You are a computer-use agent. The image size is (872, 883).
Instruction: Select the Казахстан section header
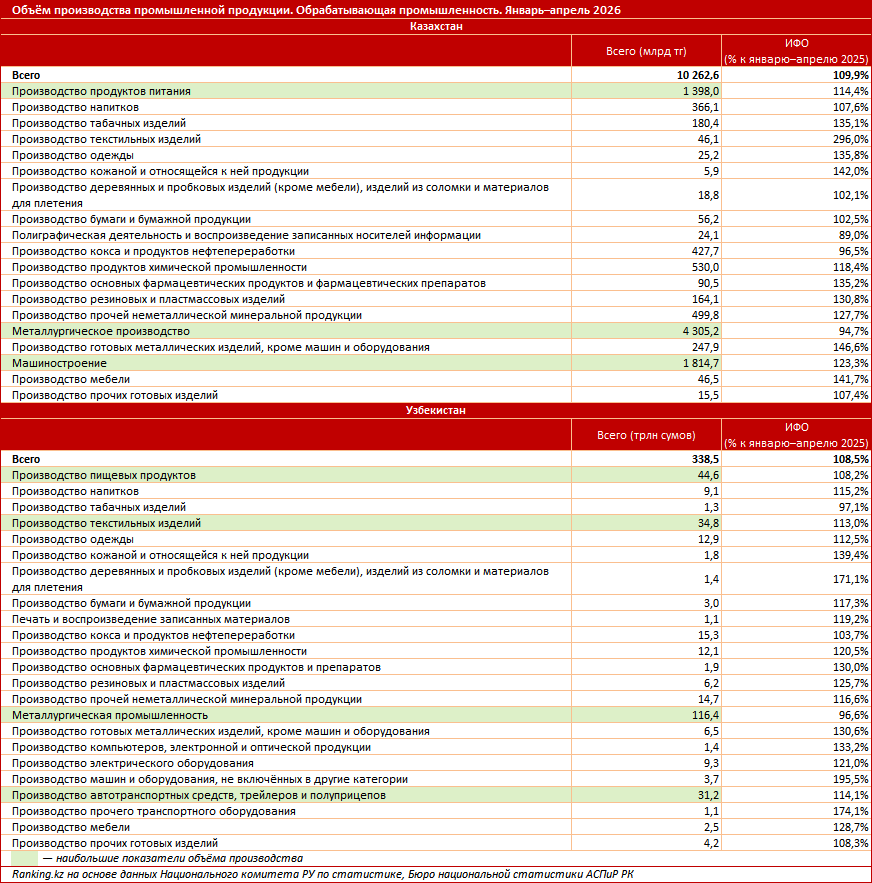pyautogui.click(x=436, y=26)
